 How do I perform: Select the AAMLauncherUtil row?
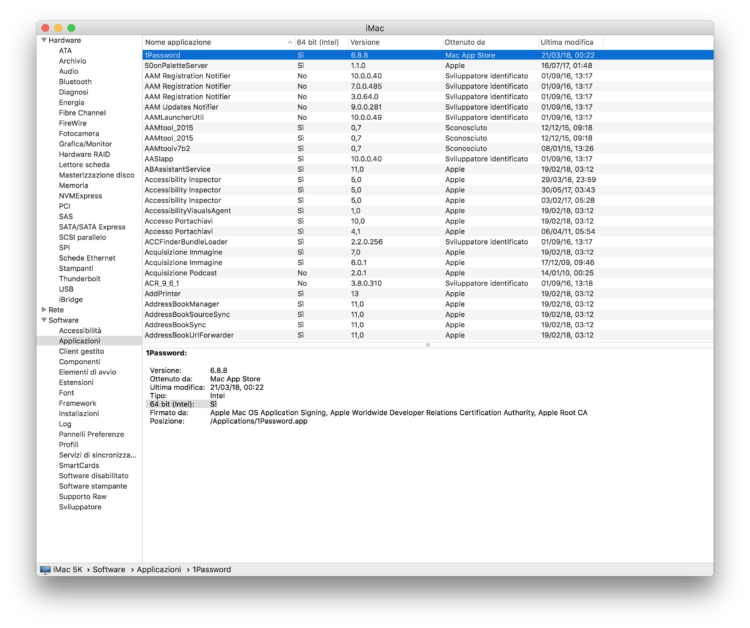point(428,117)
